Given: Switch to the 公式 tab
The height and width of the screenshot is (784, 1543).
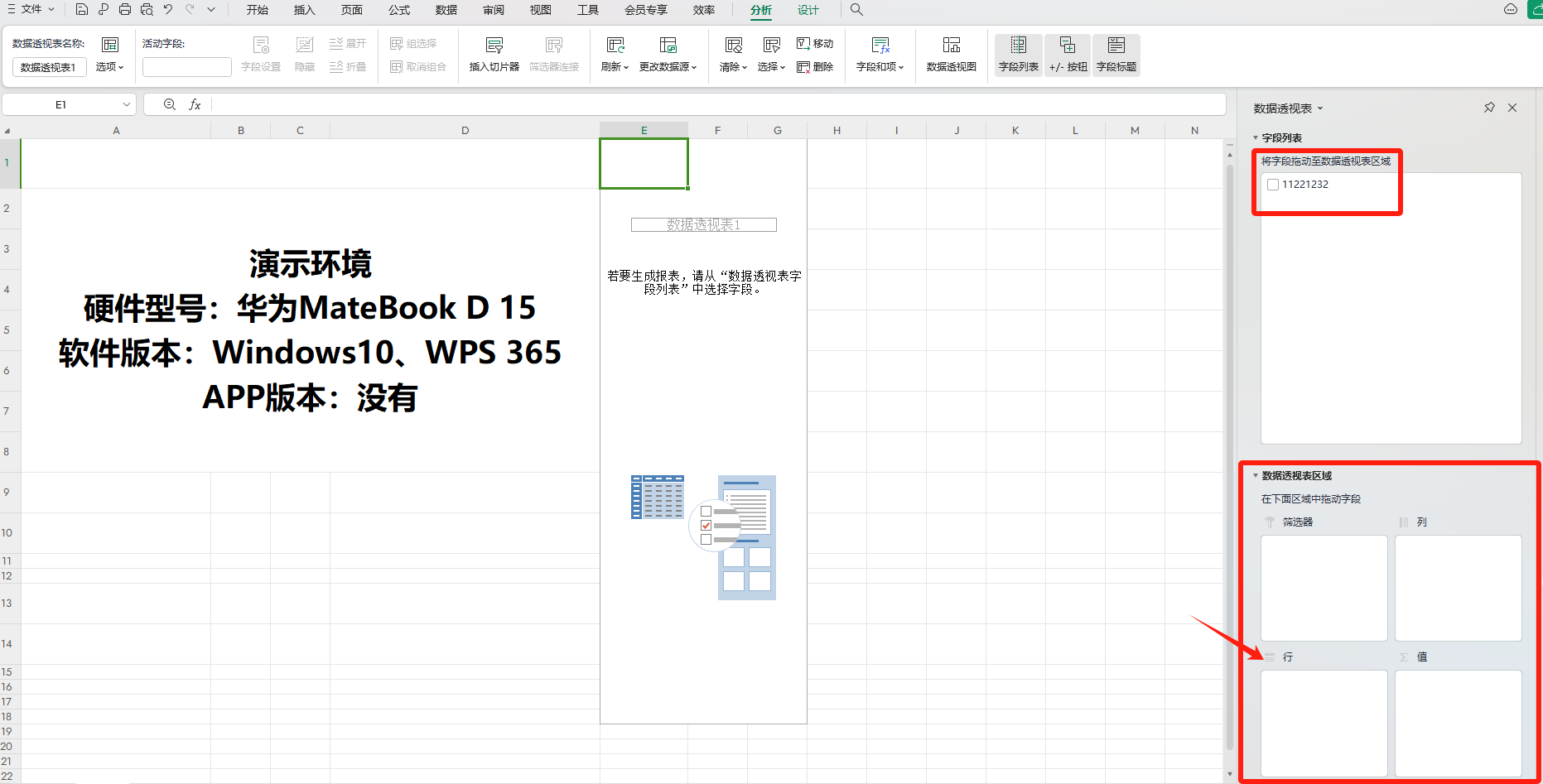Looking at the screenshot, I should pos(399,10).
